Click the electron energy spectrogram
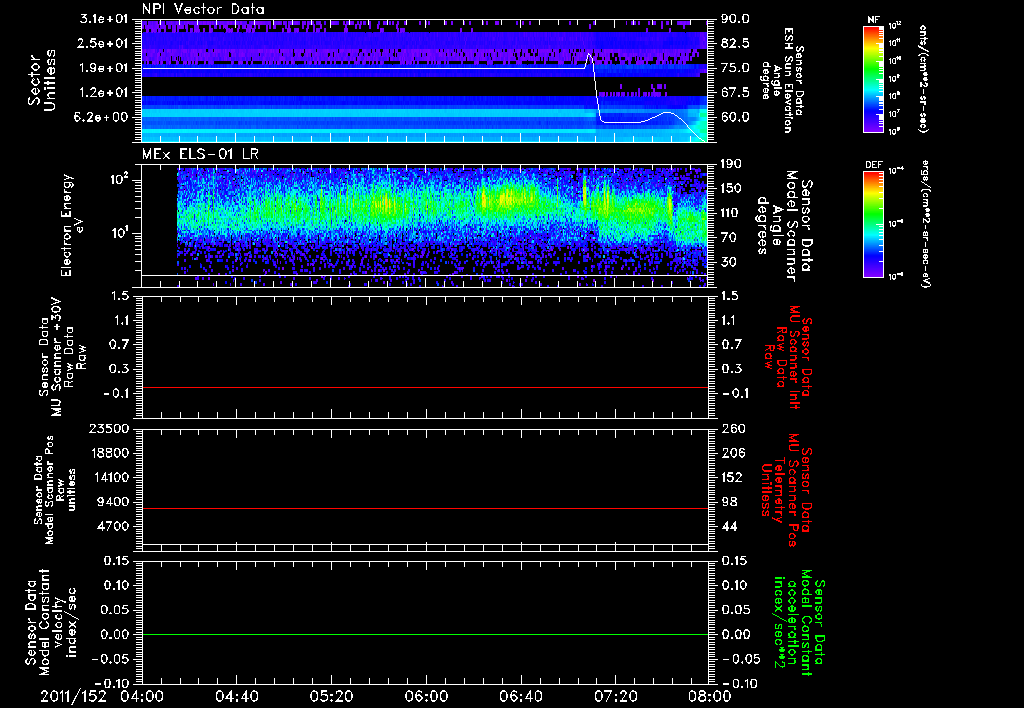The height and width of the screenshot is (708, 1024). (x=443, y=226)
